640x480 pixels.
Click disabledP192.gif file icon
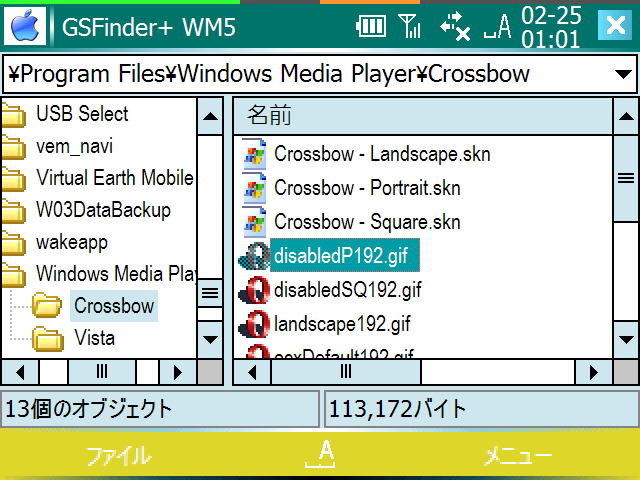(x=254, y=256)
